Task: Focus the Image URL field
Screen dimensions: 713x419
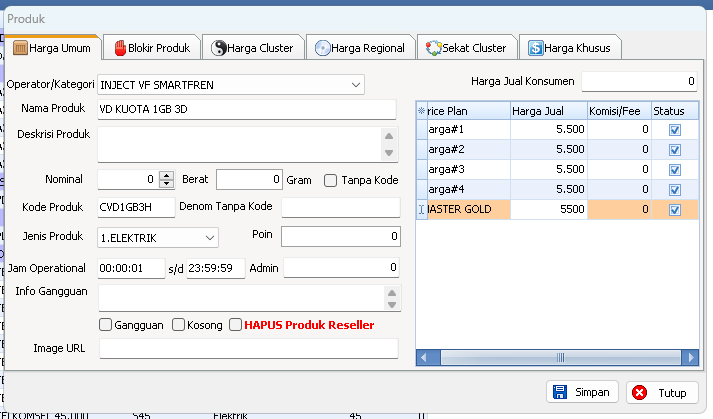Action: pyautogui.click(x=249, y=348)
